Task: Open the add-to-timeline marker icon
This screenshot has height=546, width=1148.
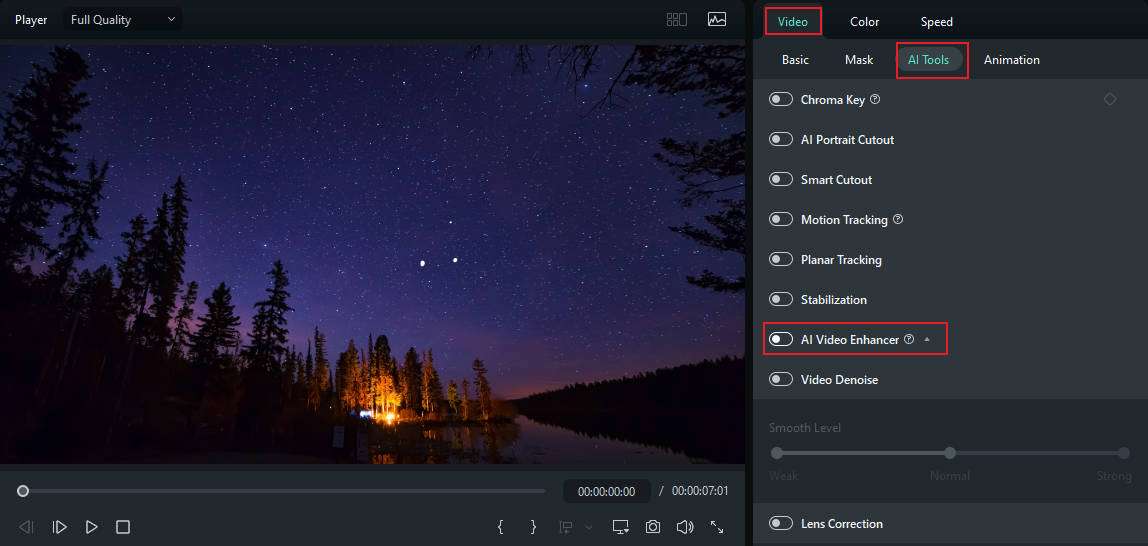Action: (566, 527)
